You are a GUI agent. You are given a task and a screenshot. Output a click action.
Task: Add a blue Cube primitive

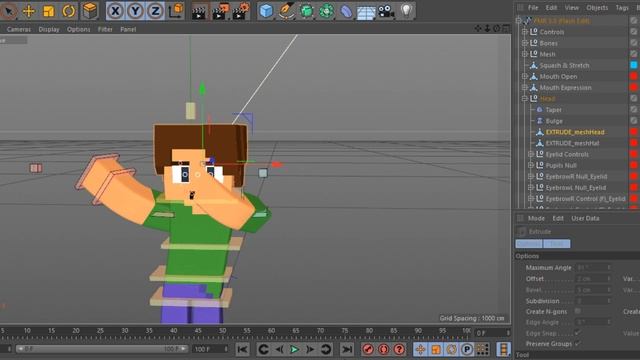[266, 11]
